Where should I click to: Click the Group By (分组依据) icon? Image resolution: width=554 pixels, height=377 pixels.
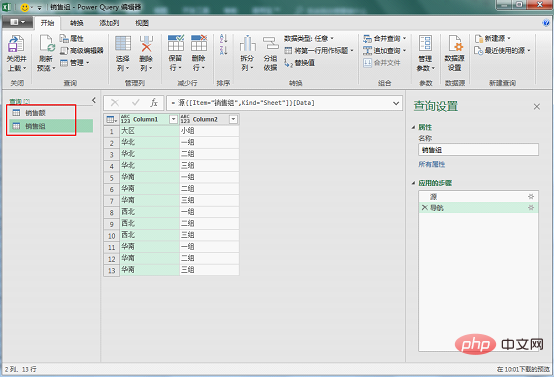271,43
